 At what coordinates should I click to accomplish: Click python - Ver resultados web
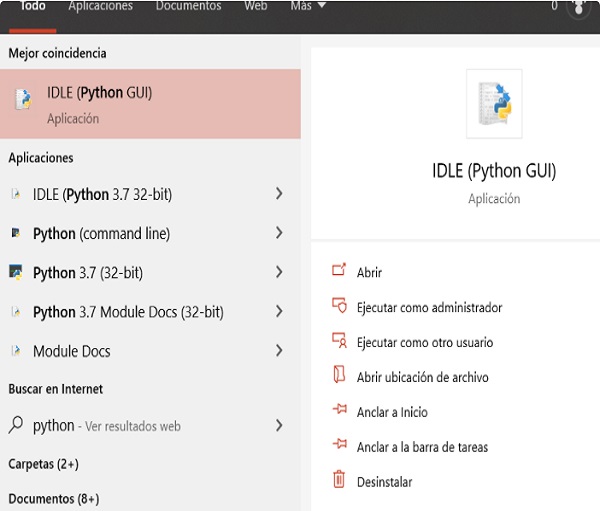(150, 425)
